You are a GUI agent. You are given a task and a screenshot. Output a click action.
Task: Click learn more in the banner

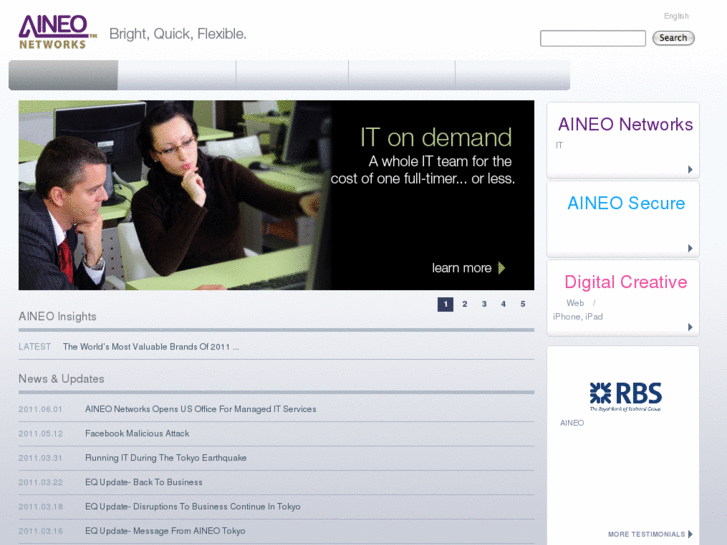click(x=461, y=268)
